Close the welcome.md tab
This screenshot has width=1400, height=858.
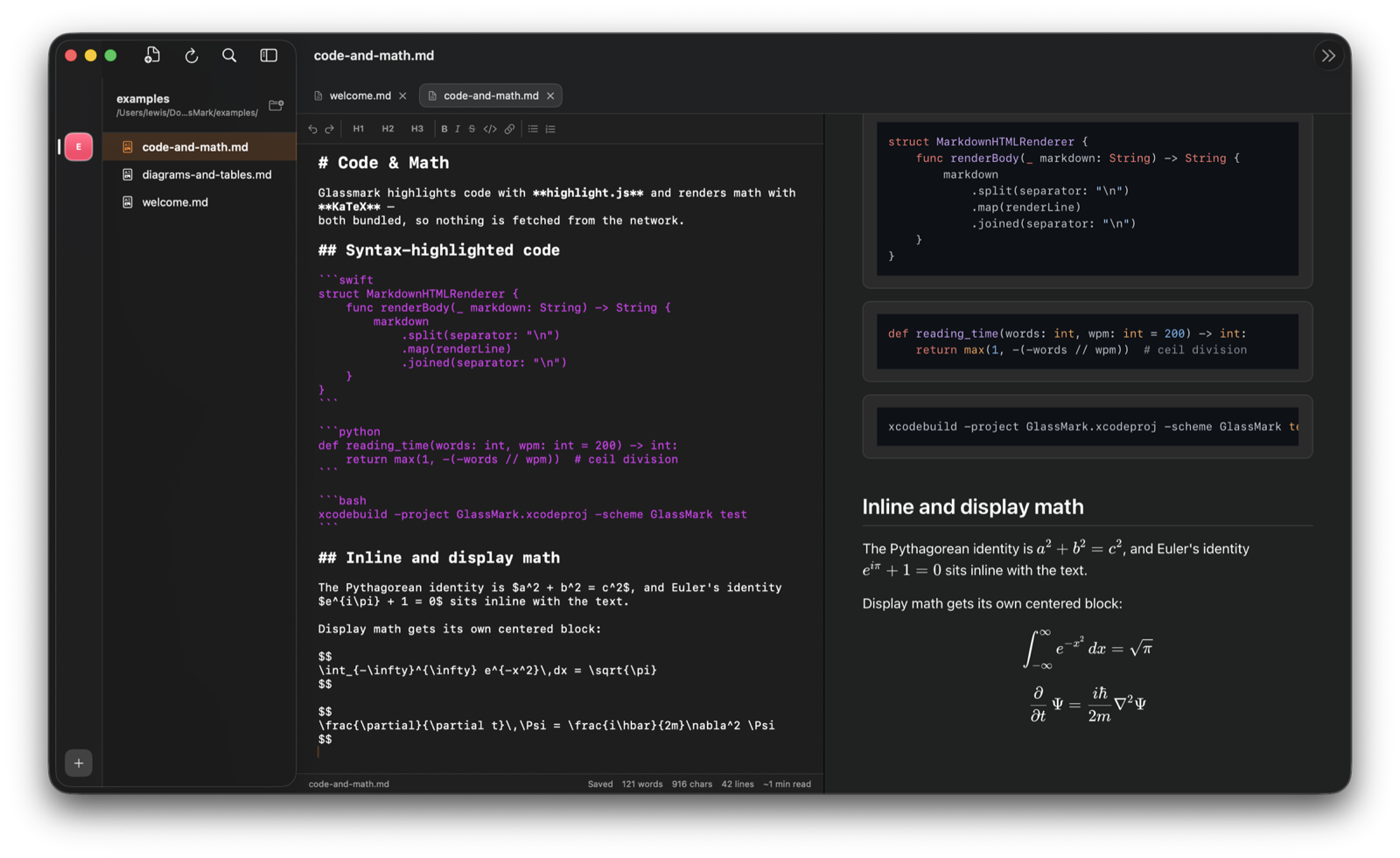(402, 95)
